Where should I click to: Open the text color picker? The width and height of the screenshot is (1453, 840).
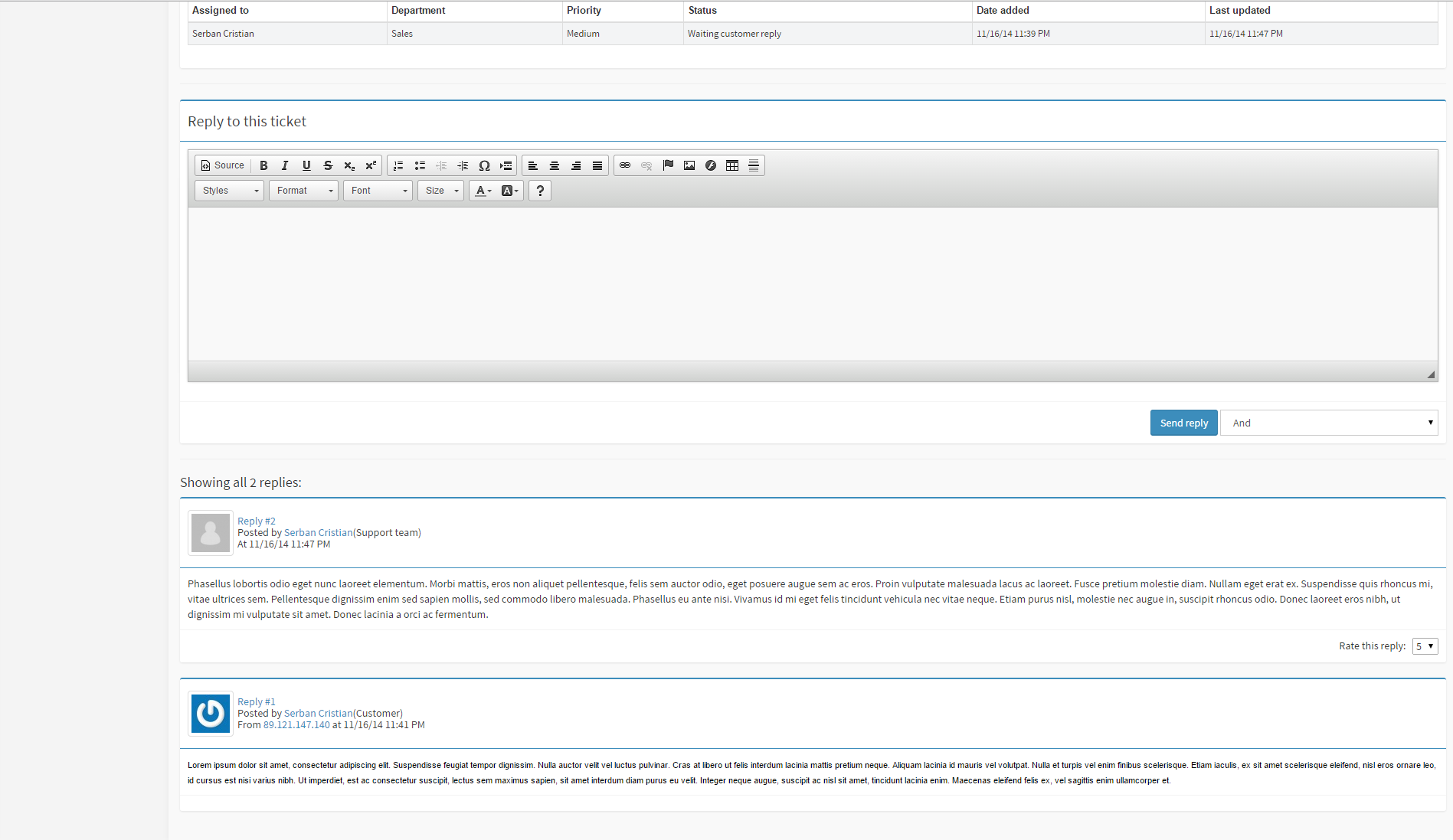pyautogui.click(x=483, y=191)
